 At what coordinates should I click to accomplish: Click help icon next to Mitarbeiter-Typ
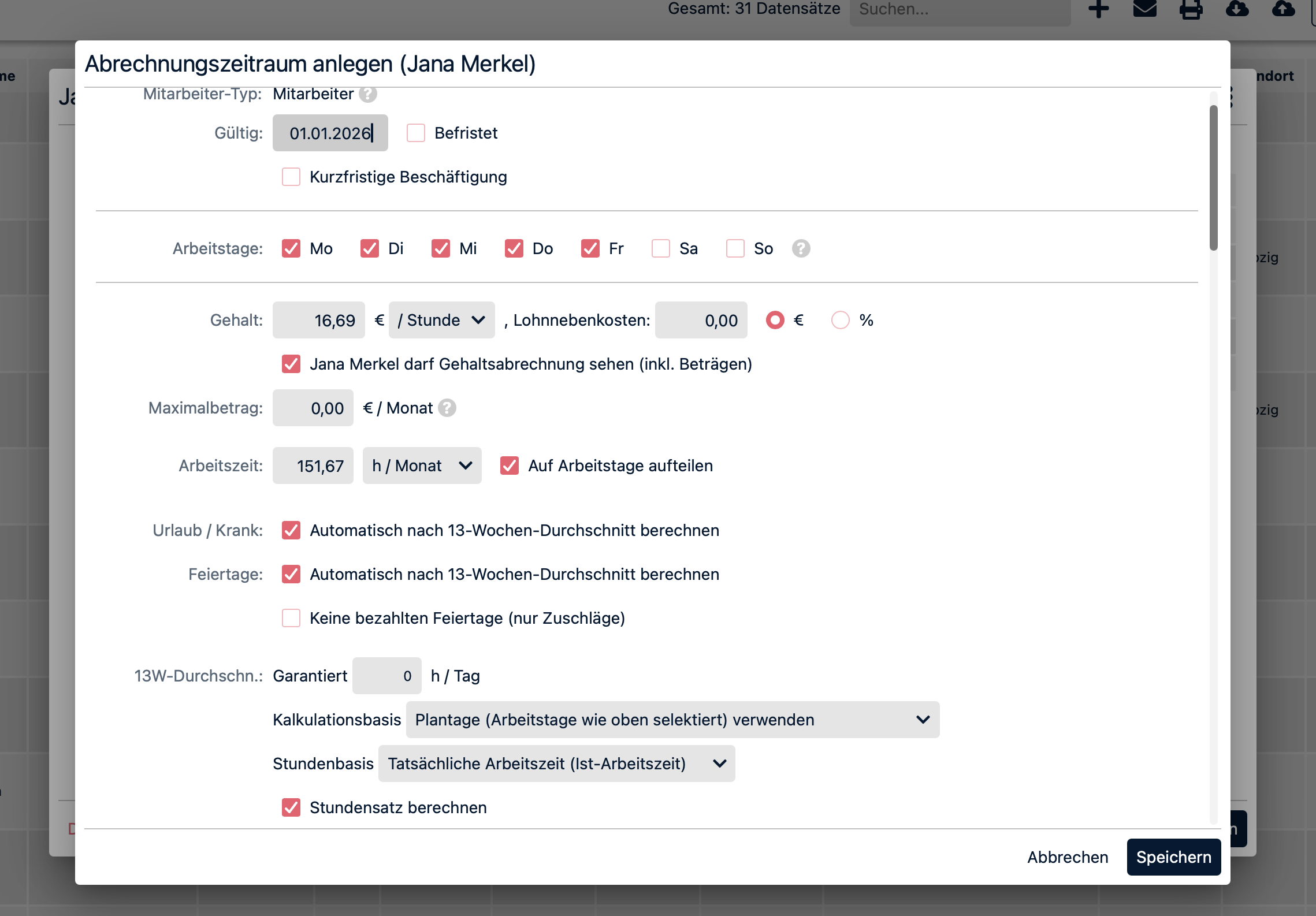click(x=367, y=94)
